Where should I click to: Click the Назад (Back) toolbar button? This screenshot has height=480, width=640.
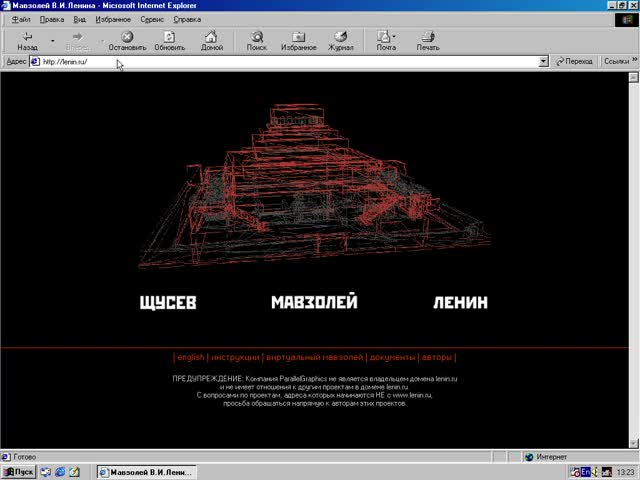27,41
